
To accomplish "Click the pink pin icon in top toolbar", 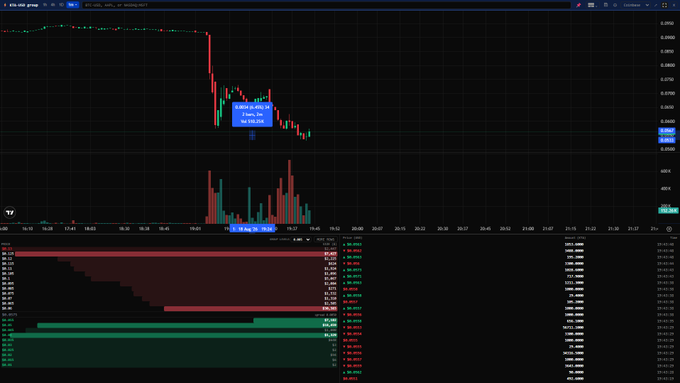I will pos(579,5).
